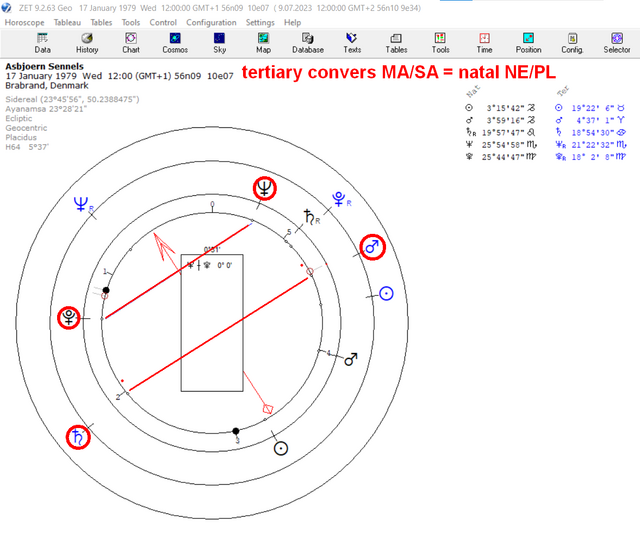Click the ZET application icon in title bar
640x545 pixels.
6,7
